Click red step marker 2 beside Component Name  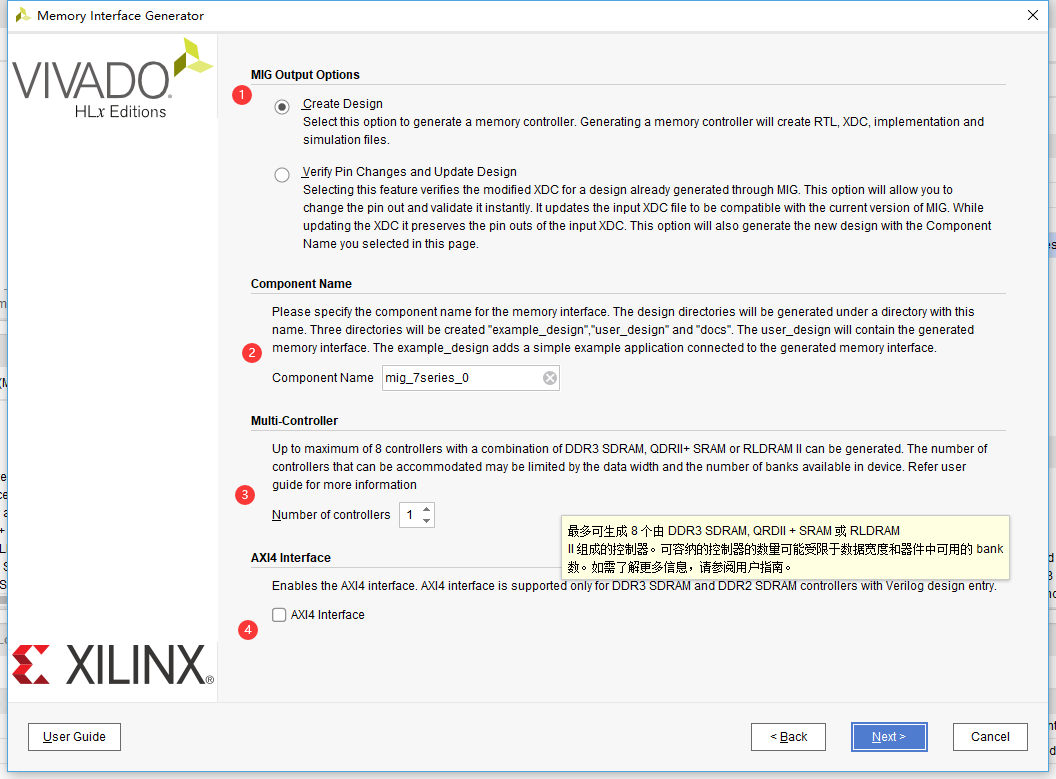[x=251, y=352]
